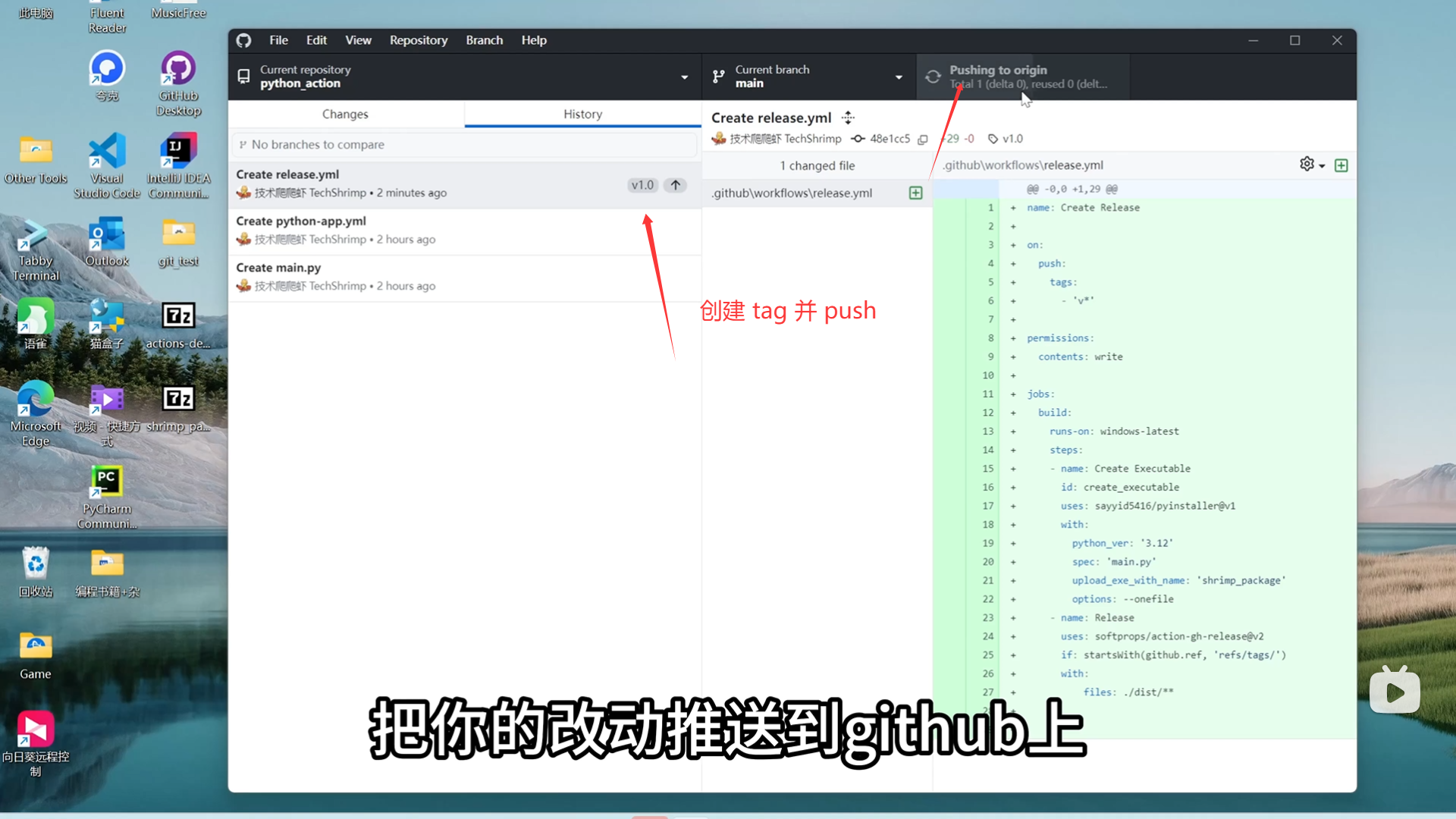Image resolution: width=1456 pixels, height=819 pixels.
Task: Select the Create python-app.yml commit
Action: pyautogui.click(x=464, y=231)
